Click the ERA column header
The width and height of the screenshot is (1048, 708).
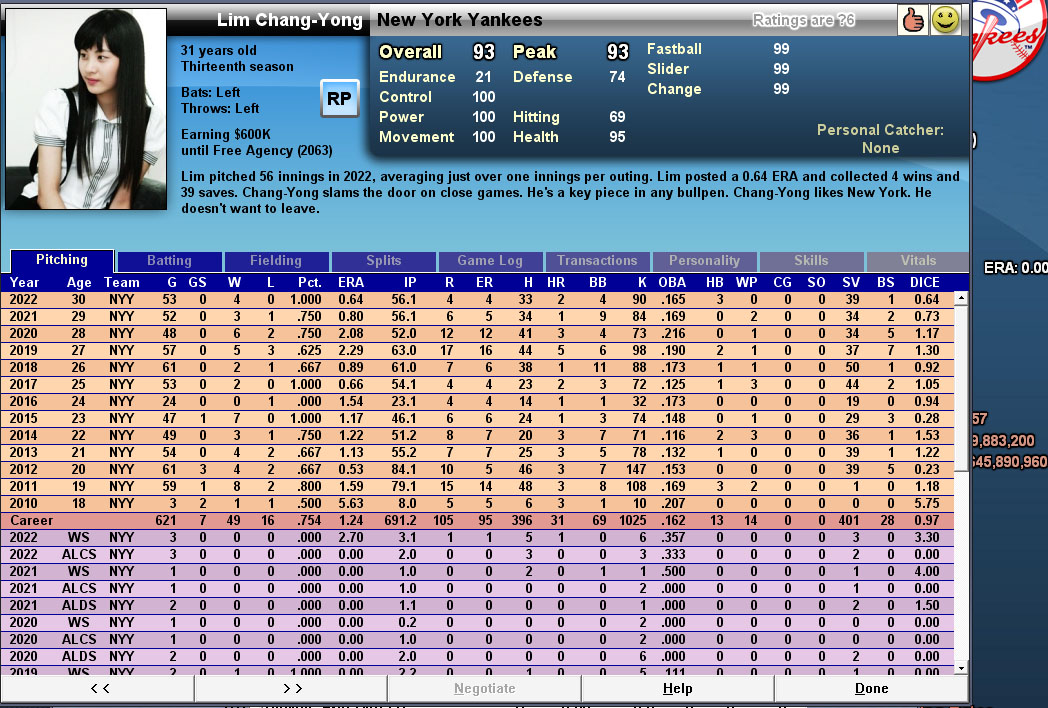click(x=351, y=282)
